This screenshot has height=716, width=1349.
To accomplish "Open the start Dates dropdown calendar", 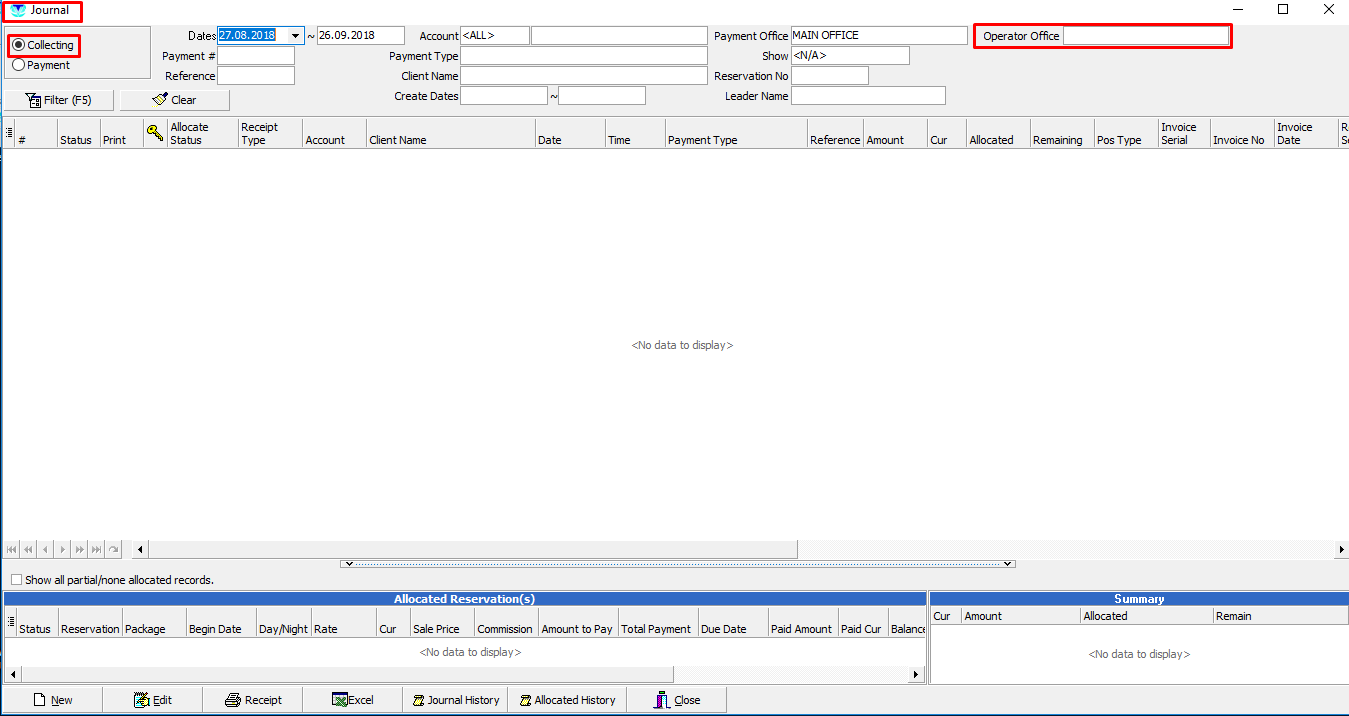I will 295,36.
